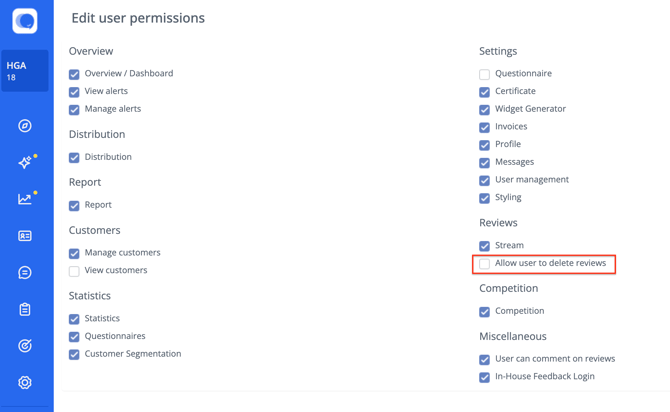Disable the Widget Generator checkbox
The width and height of the screenshot is (670, 412).
[x=485, y=109]
